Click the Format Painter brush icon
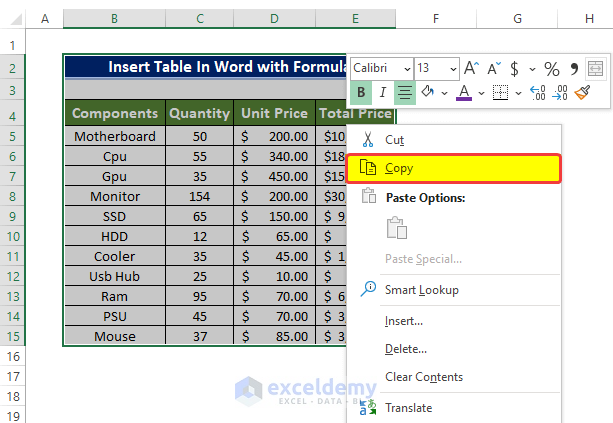Viewport: 613px width, 423px height. point(584,93)
